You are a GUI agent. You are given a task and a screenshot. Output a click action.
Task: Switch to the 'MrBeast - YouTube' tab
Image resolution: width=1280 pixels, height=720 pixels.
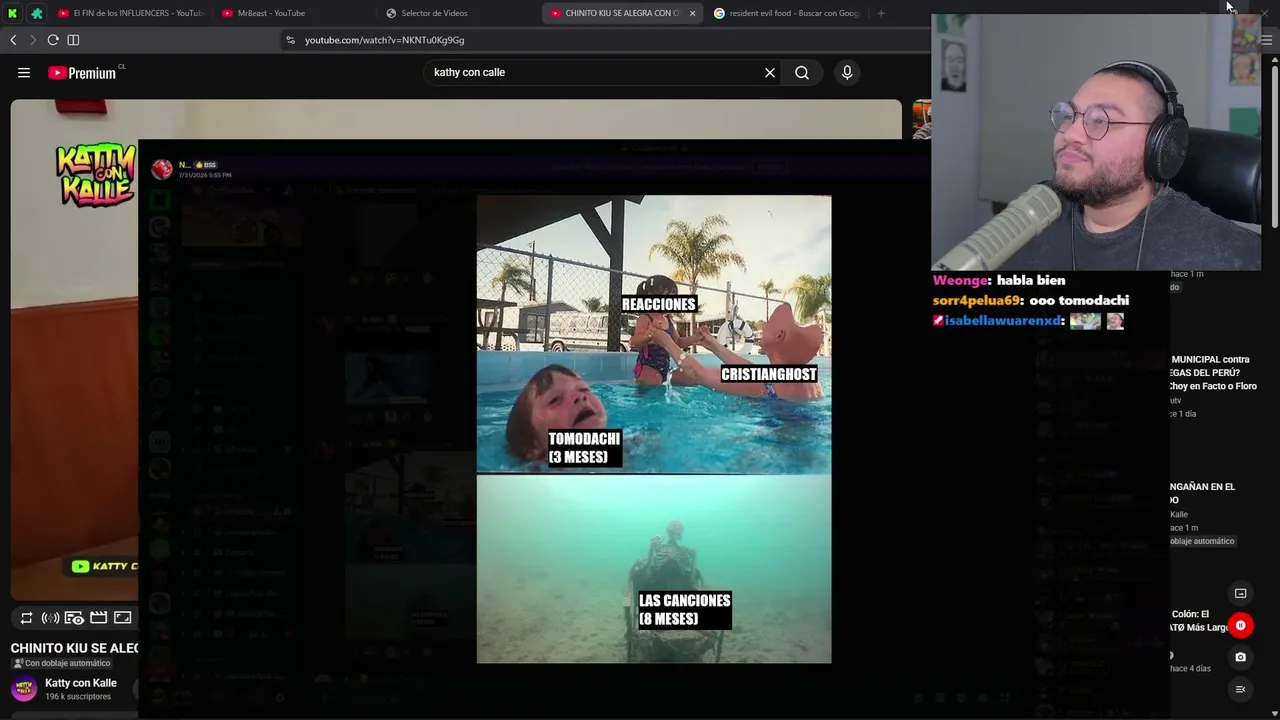(265, 13)
